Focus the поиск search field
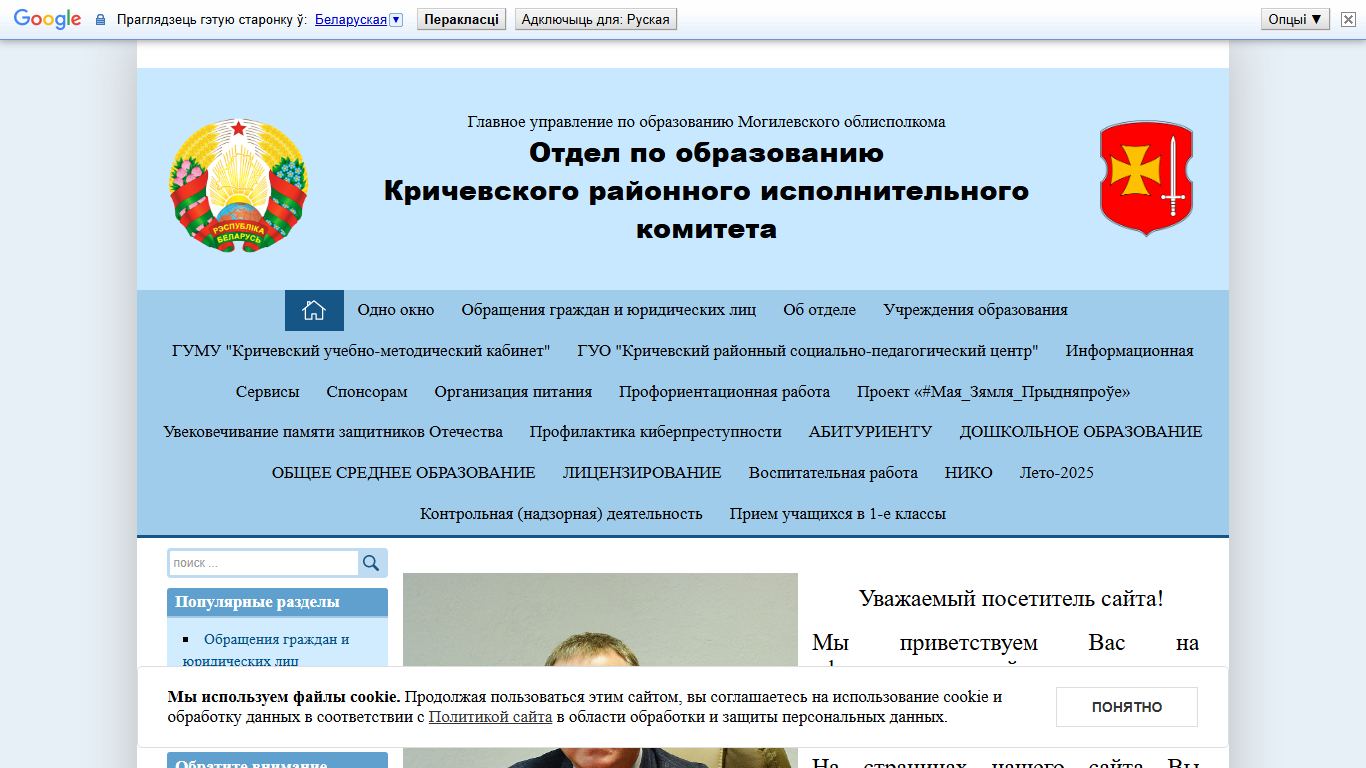1366x768 pixels. click(264, 563)
